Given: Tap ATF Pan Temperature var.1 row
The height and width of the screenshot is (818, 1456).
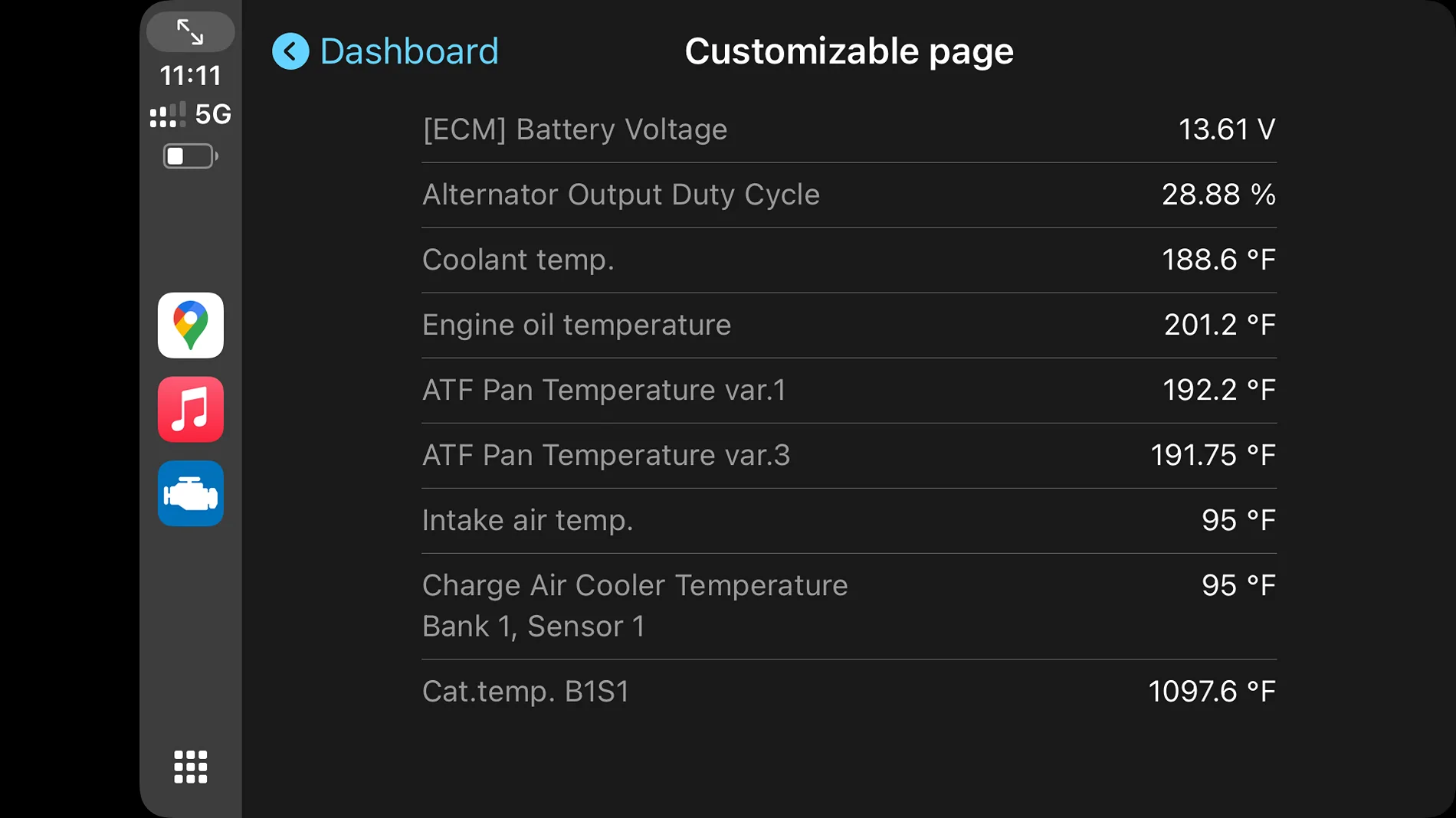Looking at the screenshot, I should 848,390.
